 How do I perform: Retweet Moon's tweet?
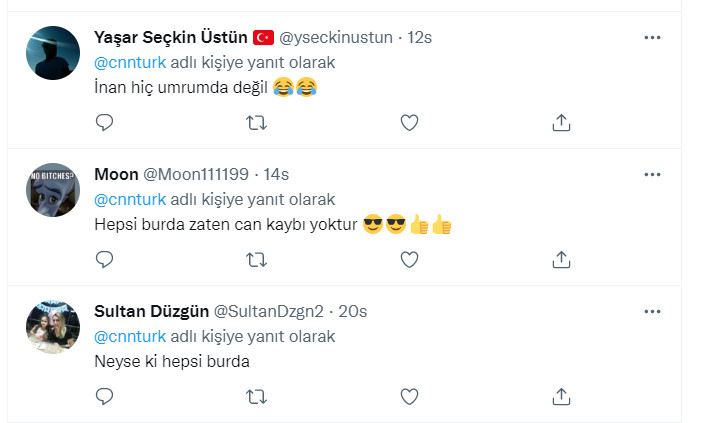pyautogui.click(x=257, y=259)
